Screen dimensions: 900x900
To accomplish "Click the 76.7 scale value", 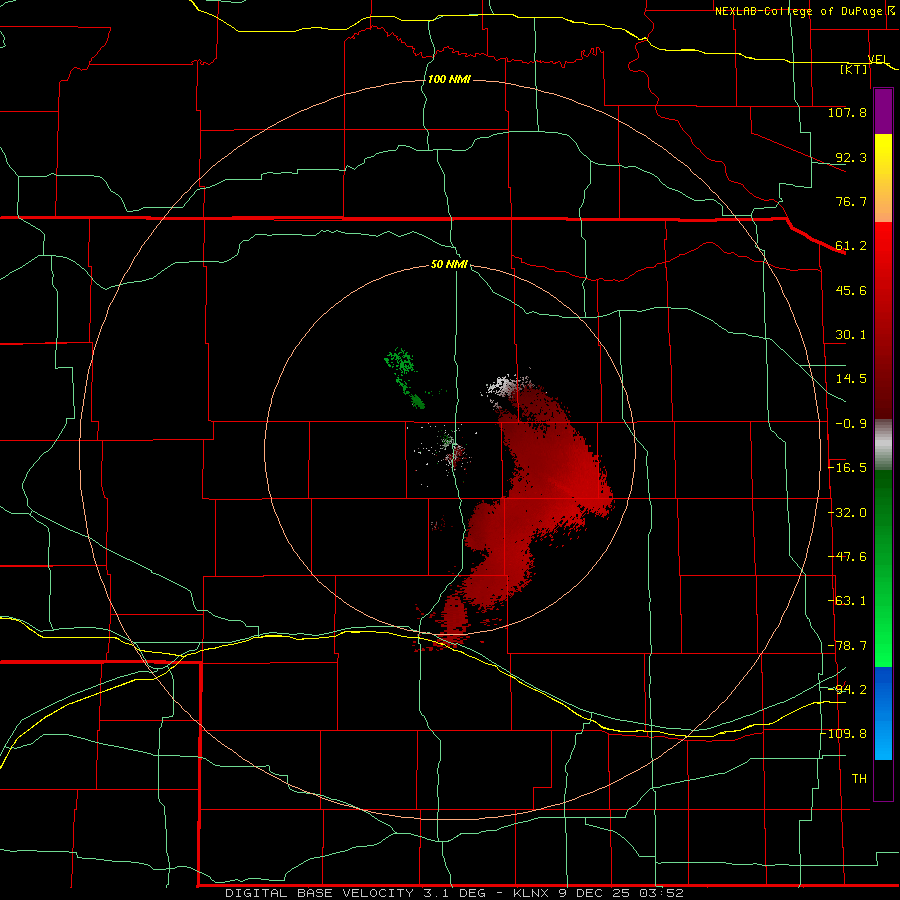I will (851, 201).
